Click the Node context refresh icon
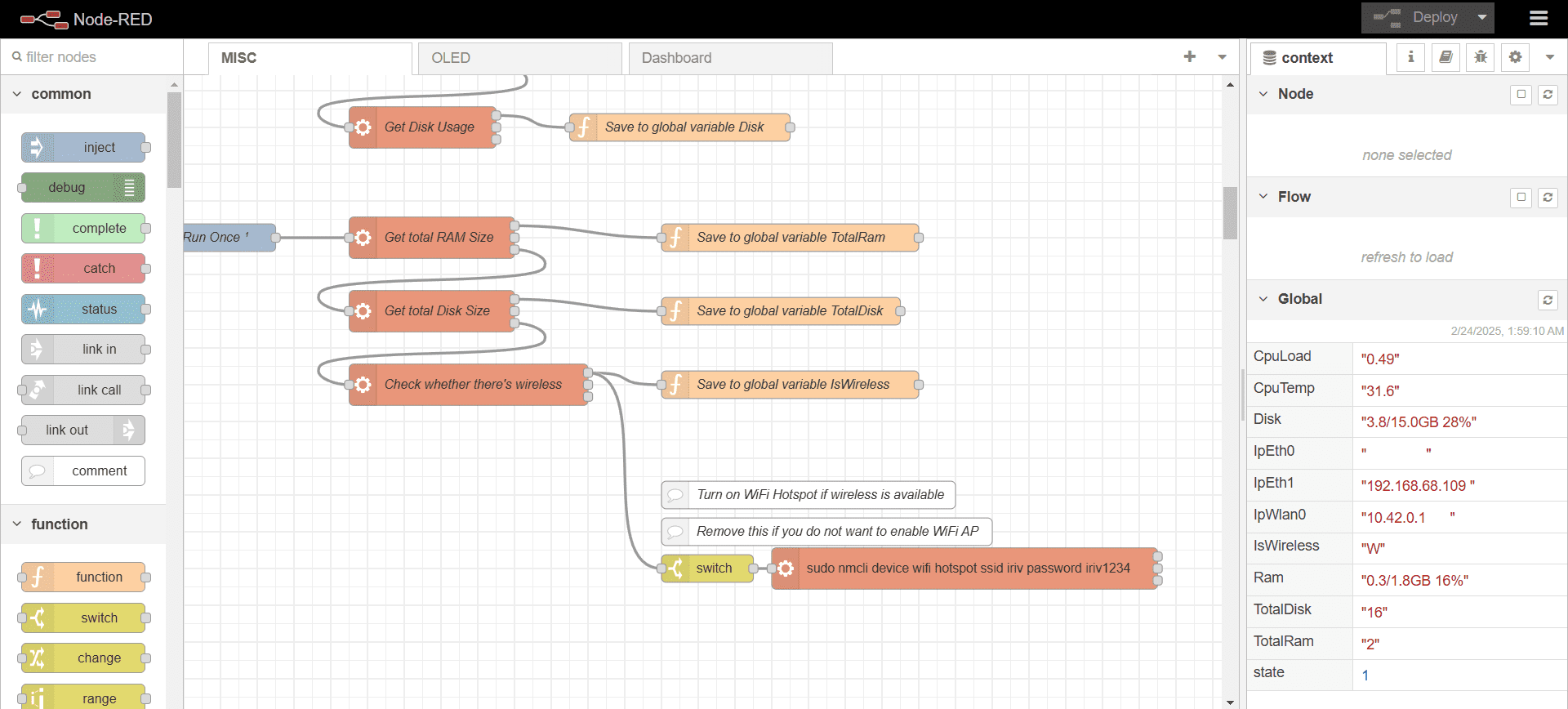 [x=1548, y=95]
